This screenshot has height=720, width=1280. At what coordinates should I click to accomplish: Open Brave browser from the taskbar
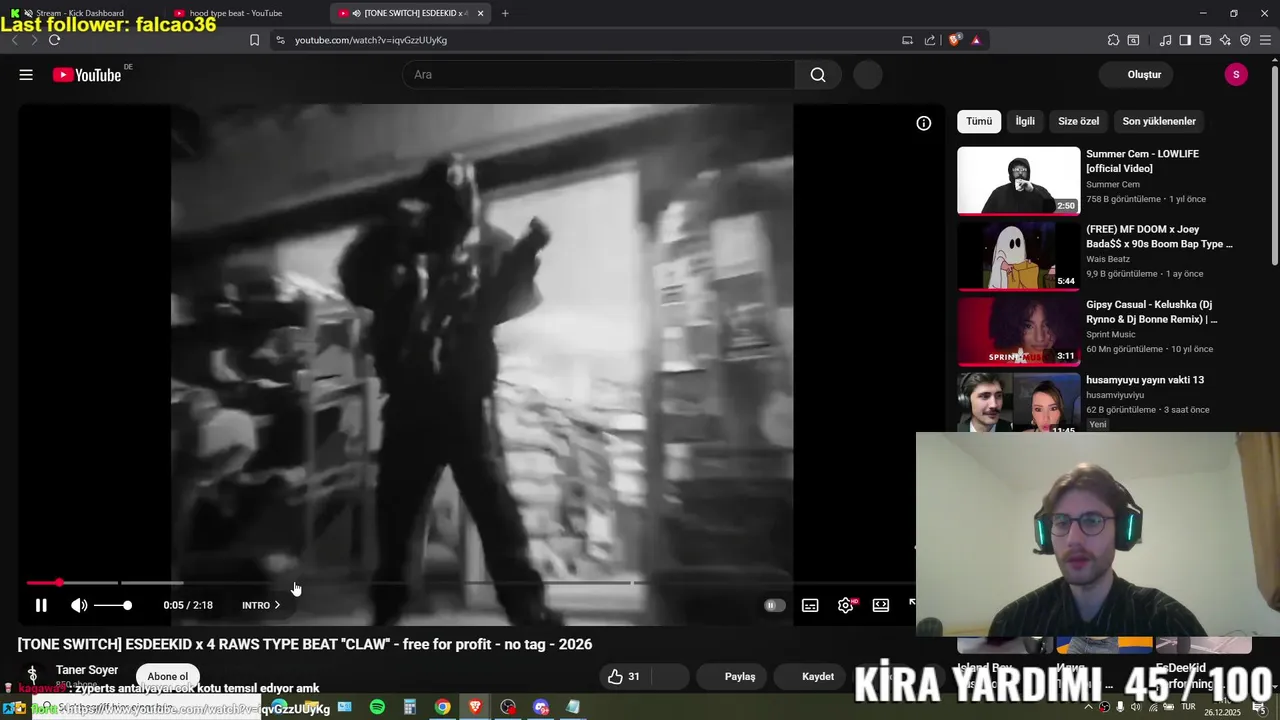tap(475, 707)
